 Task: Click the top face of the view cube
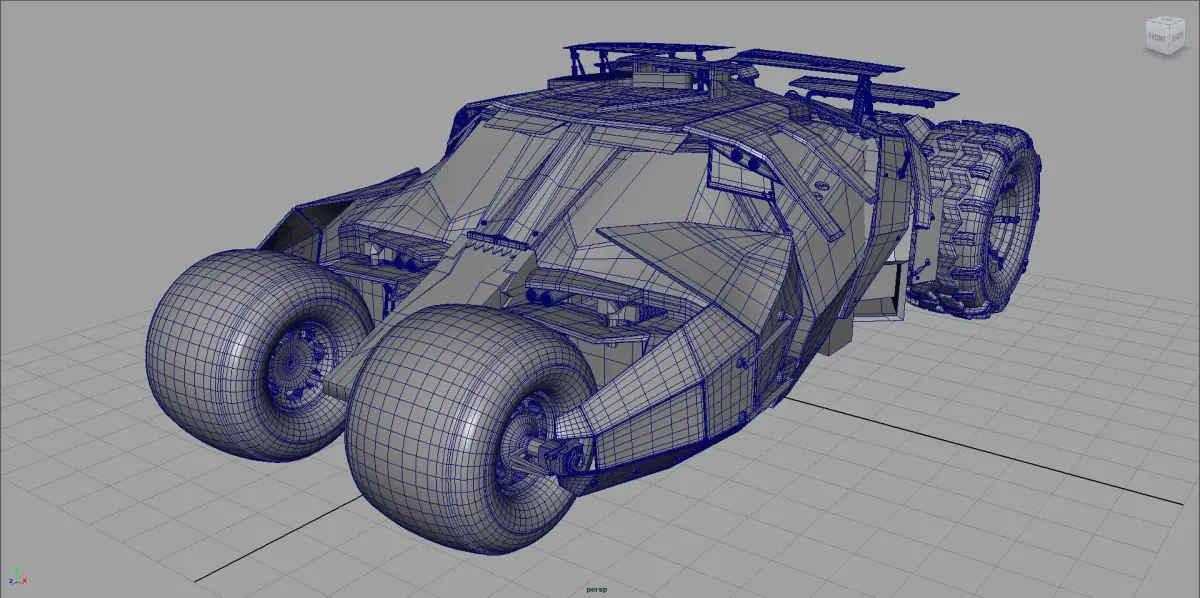(1167, 19)
